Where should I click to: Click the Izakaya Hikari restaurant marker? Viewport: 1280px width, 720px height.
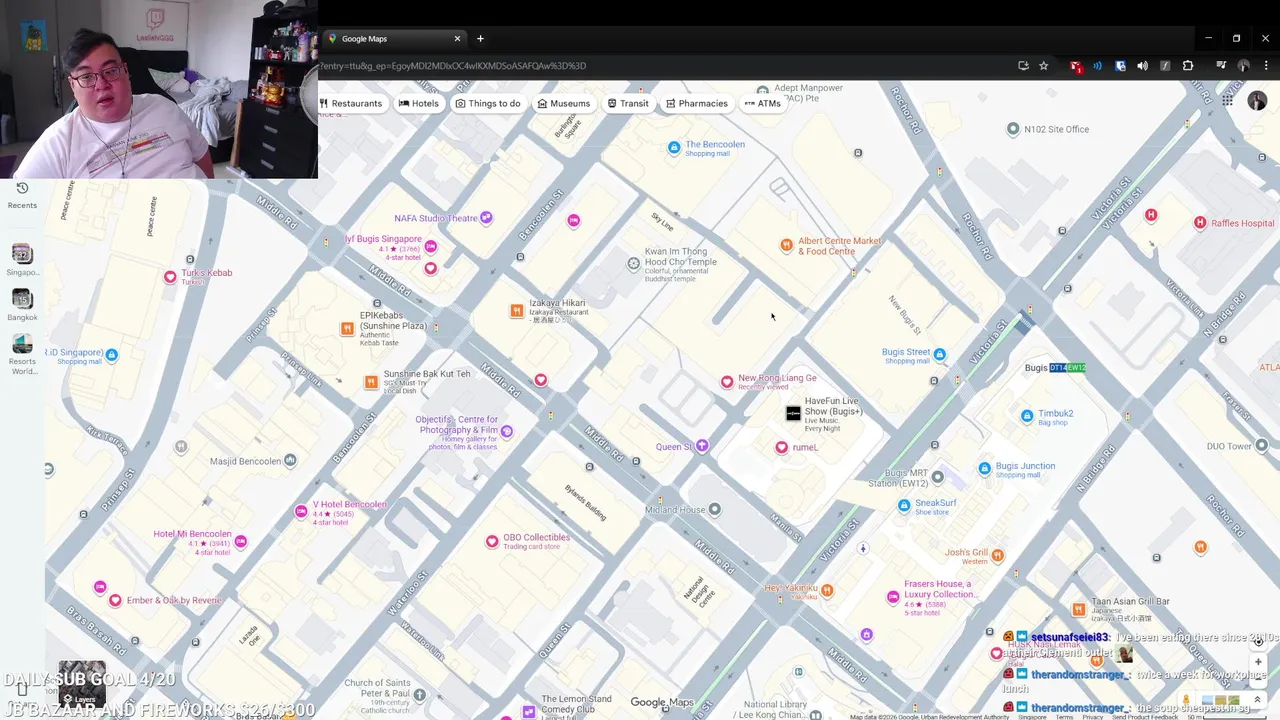[516, 311]
